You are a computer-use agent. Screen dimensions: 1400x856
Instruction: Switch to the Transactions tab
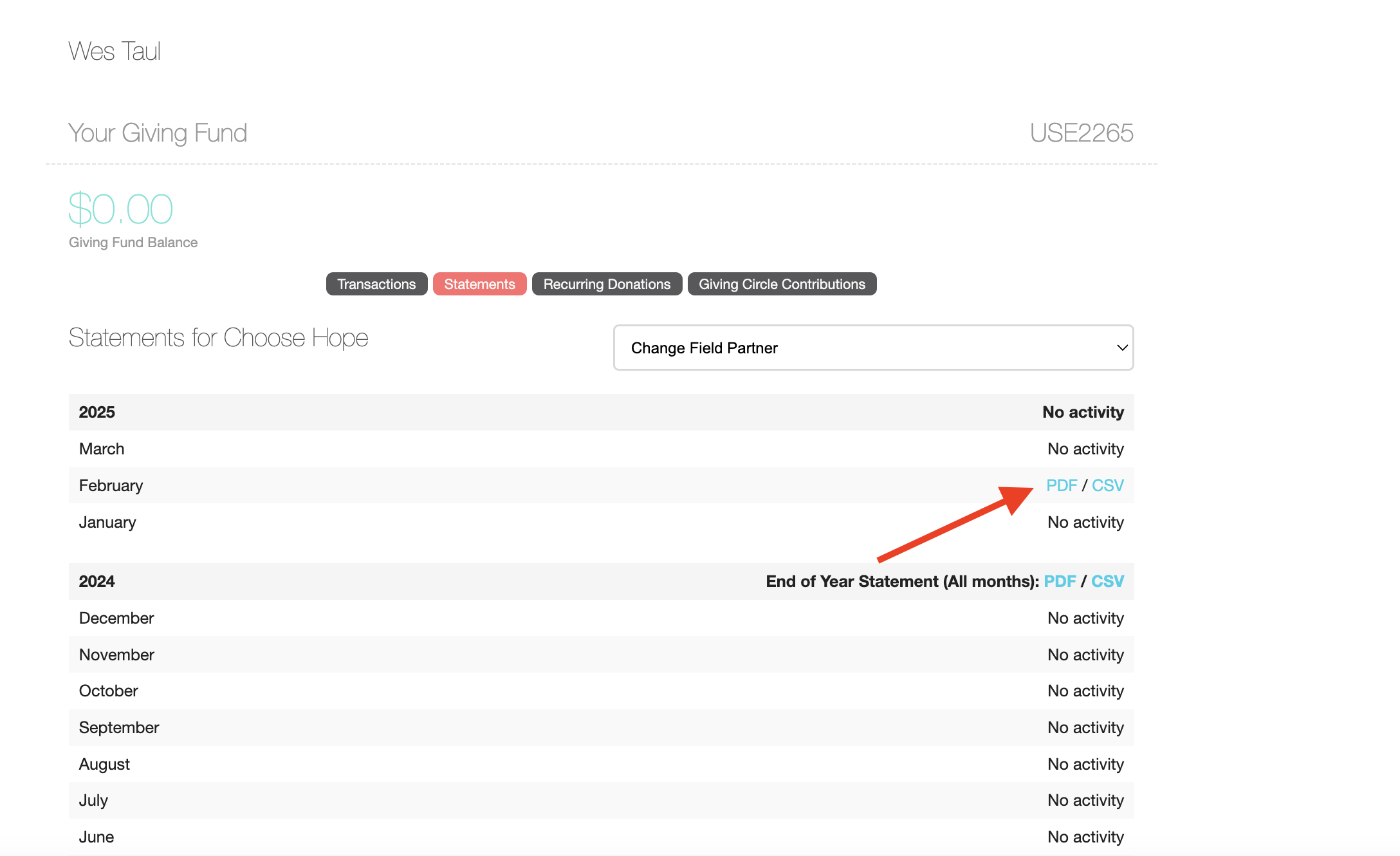point(376,284)
